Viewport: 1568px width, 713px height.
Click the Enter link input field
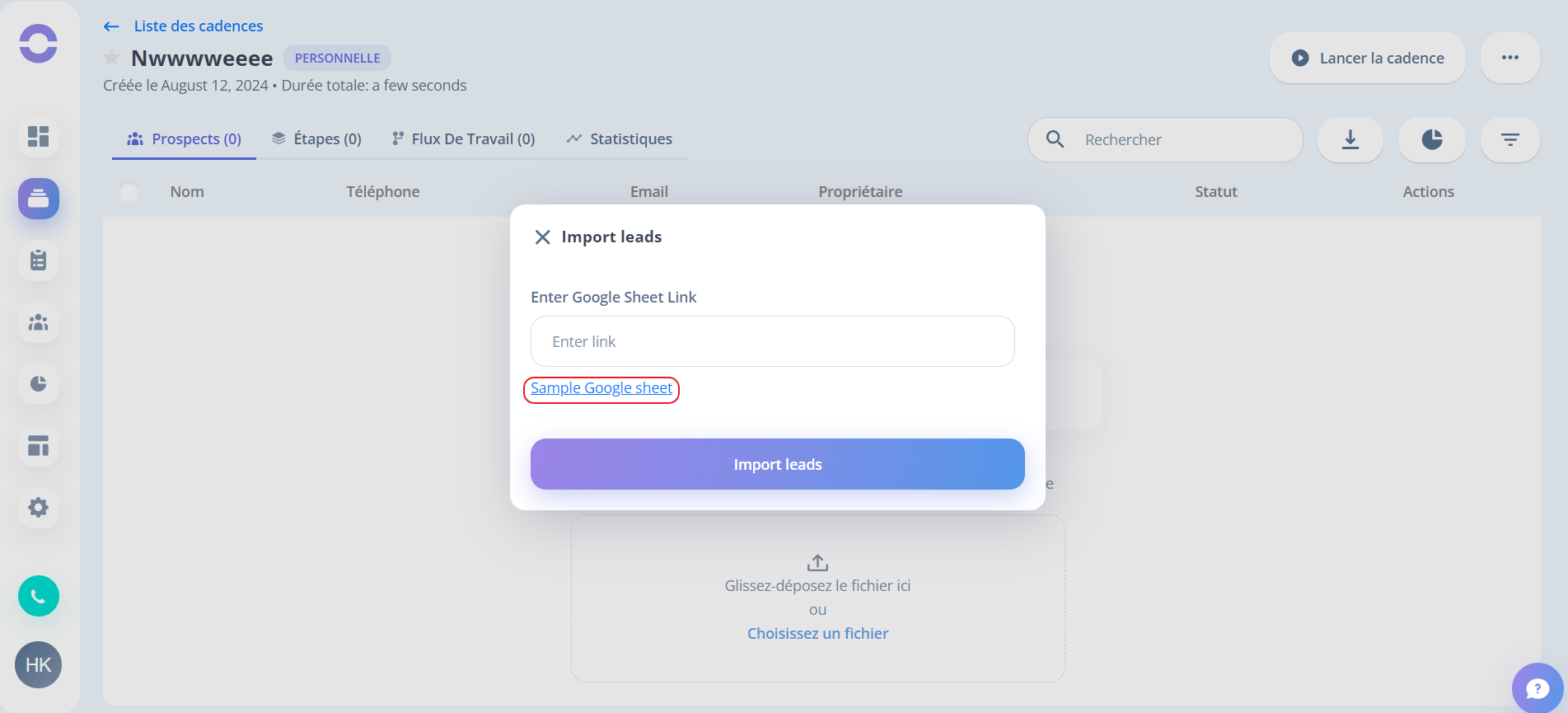click(x=773, y=341)
